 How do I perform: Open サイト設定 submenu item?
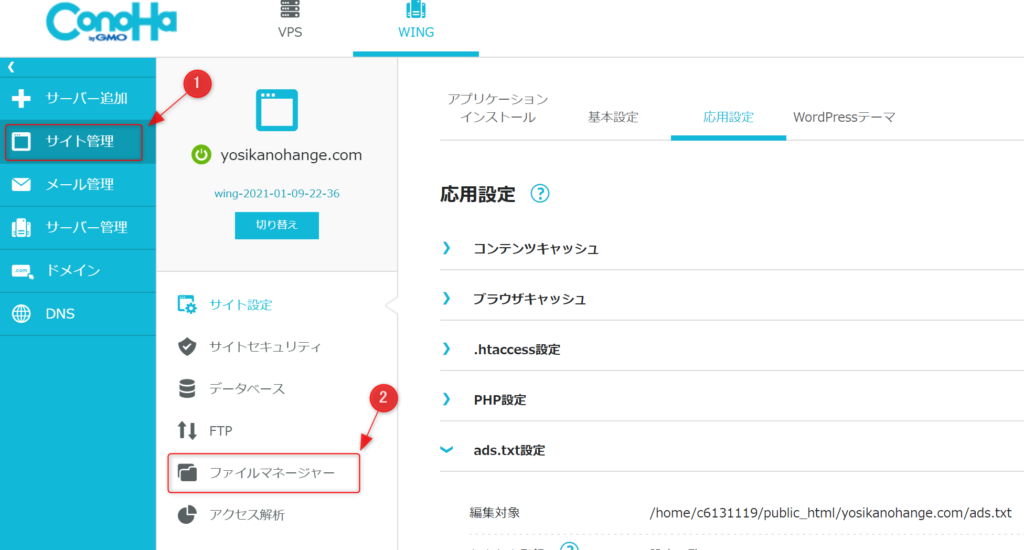coord(240,305)
